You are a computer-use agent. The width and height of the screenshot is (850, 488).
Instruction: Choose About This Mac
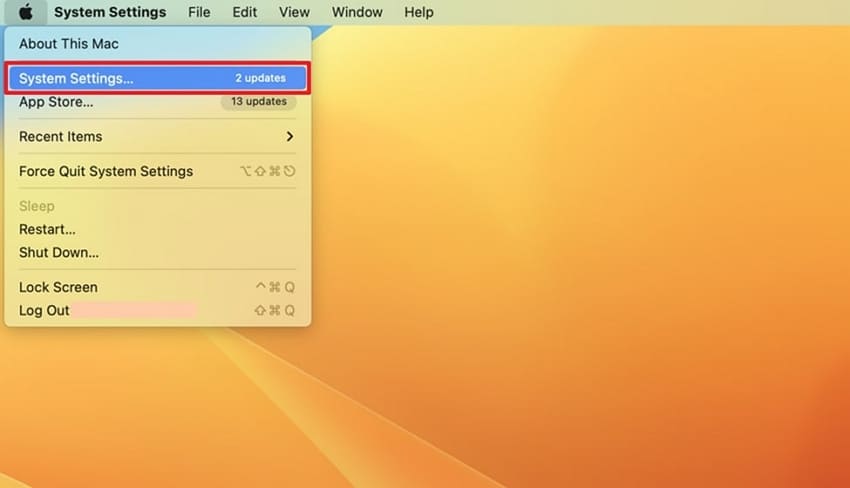[x=157, y=44]
